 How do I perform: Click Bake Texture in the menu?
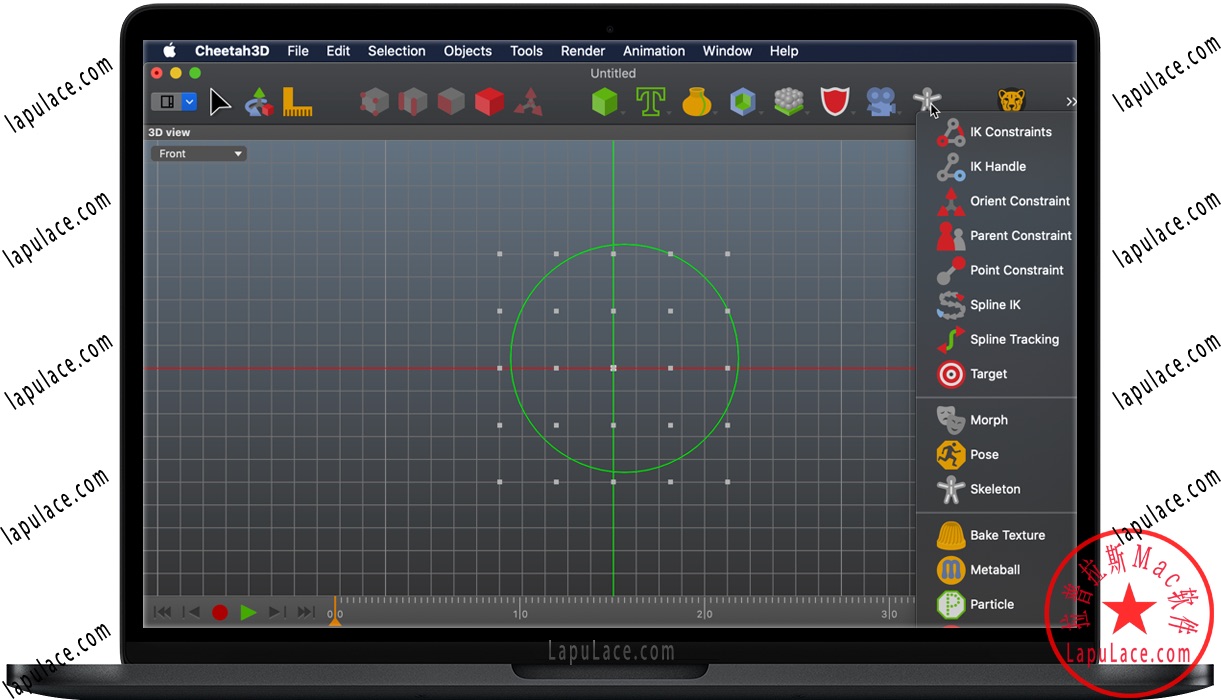1006,535
